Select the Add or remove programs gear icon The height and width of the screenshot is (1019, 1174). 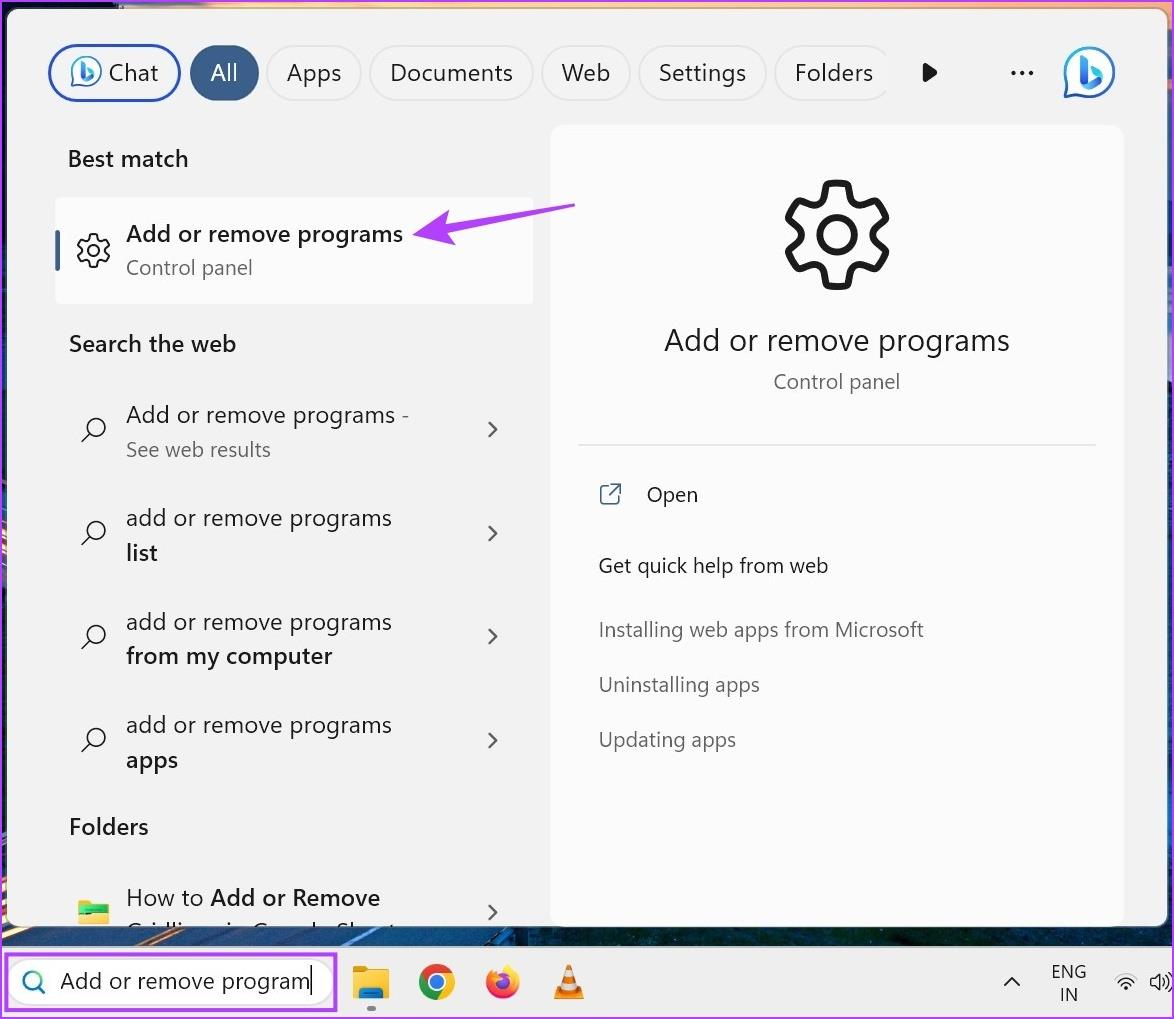coord(93,250)
